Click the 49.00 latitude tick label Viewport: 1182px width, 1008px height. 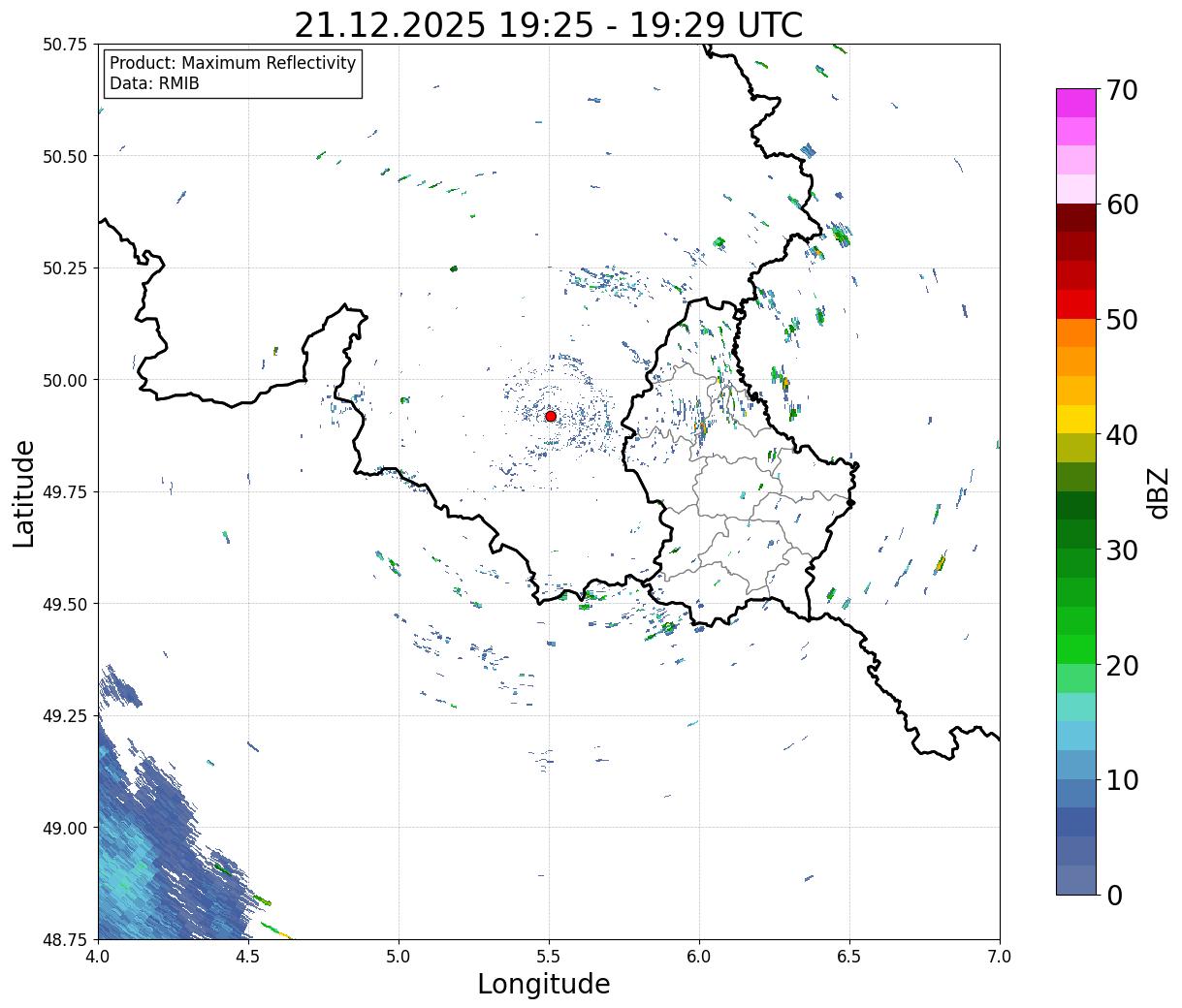65,828
